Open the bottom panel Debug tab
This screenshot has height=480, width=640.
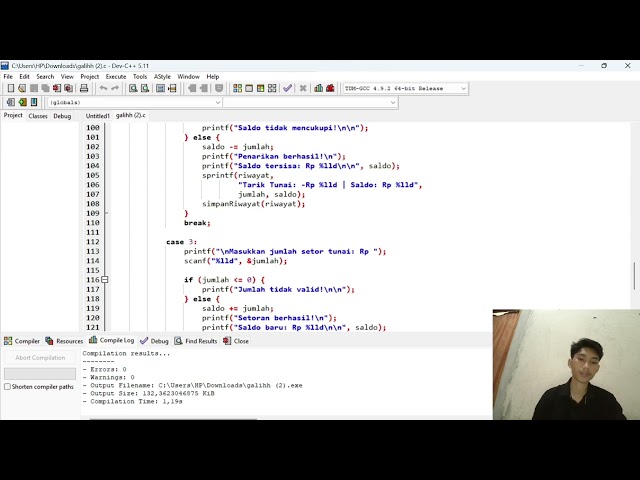coord(154,341)
